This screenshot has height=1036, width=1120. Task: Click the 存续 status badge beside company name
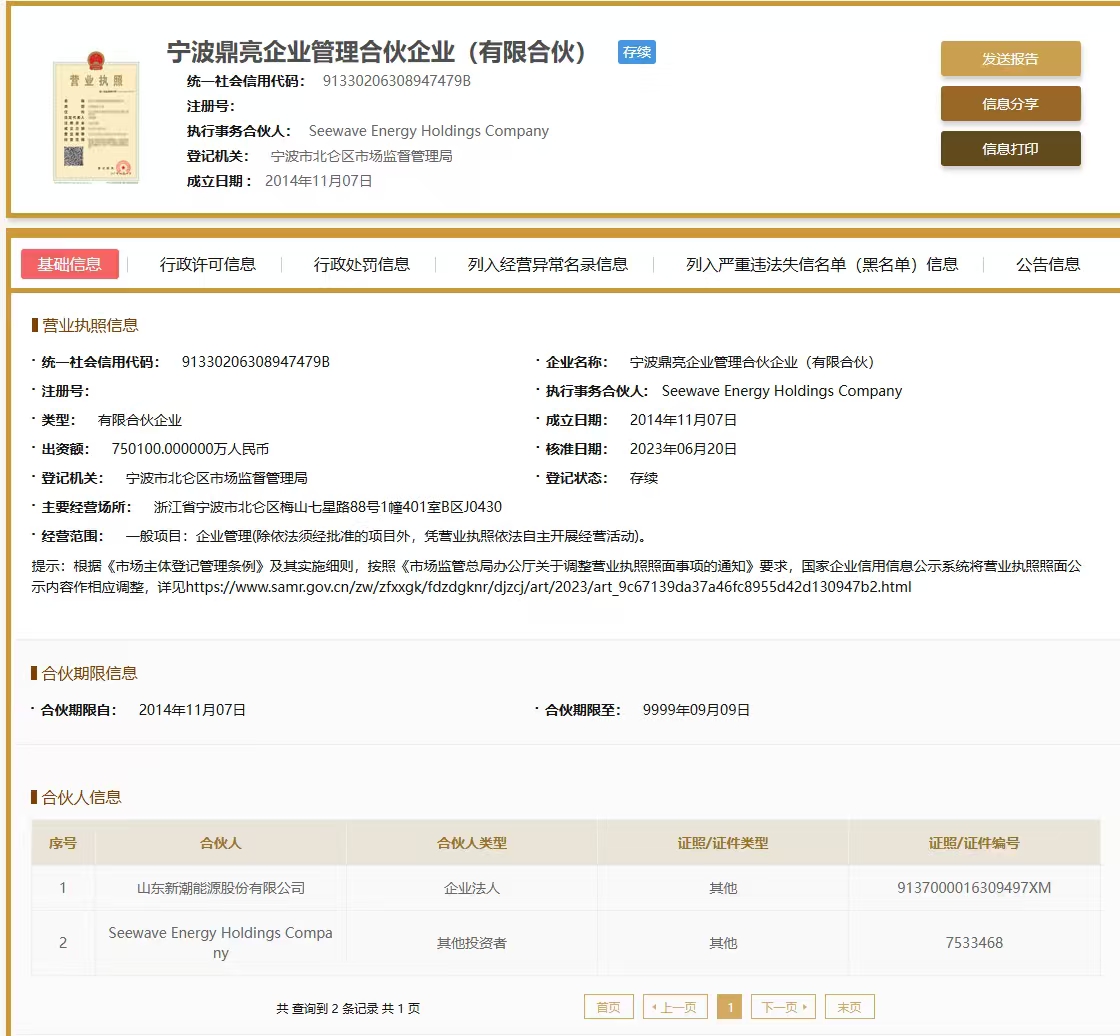pyautogui.click(x=636, y=52)
